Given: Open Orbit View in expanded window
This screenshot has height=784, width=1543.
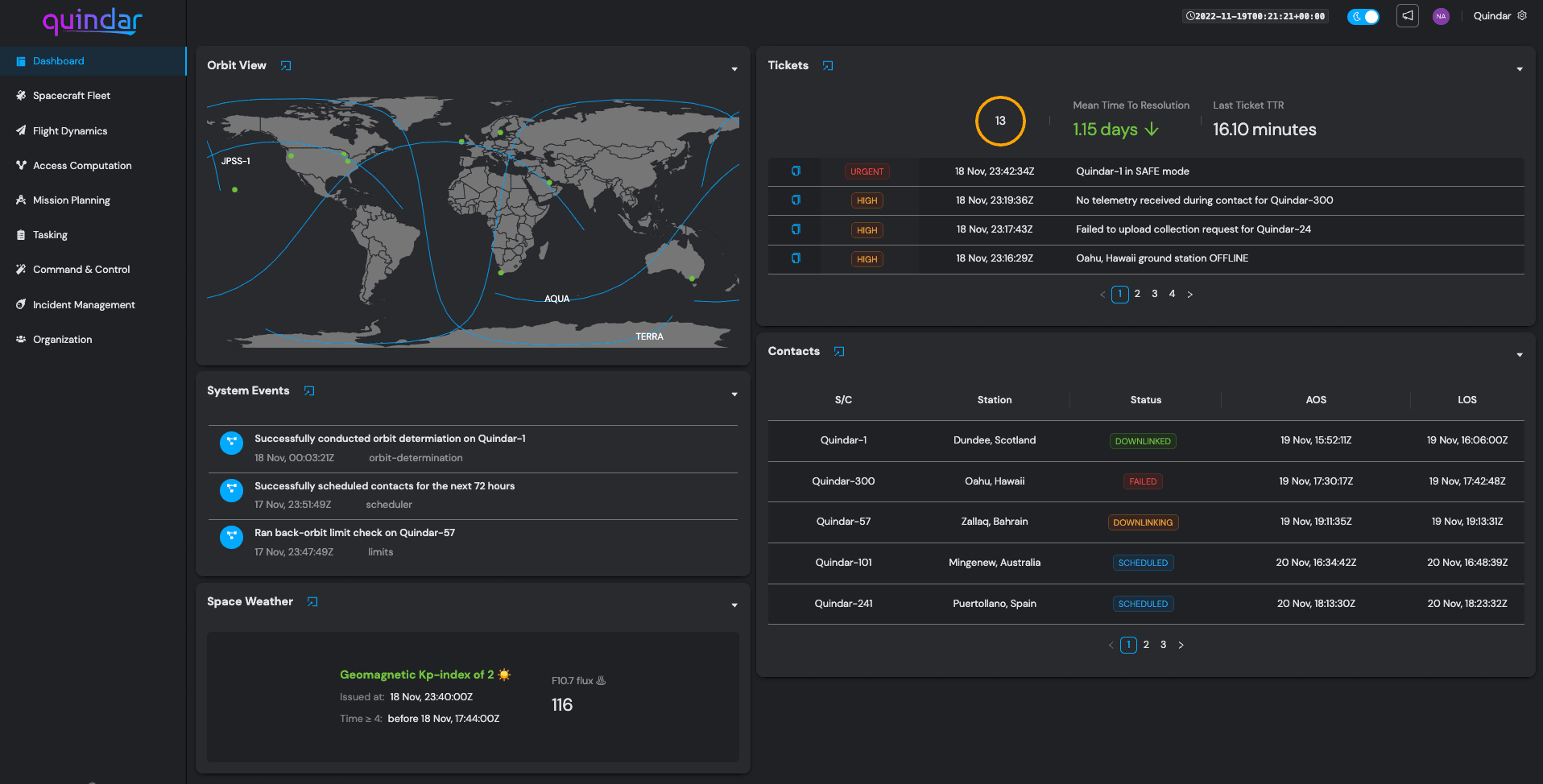Looking at the screenshot, I should click(x=286, y=66).
